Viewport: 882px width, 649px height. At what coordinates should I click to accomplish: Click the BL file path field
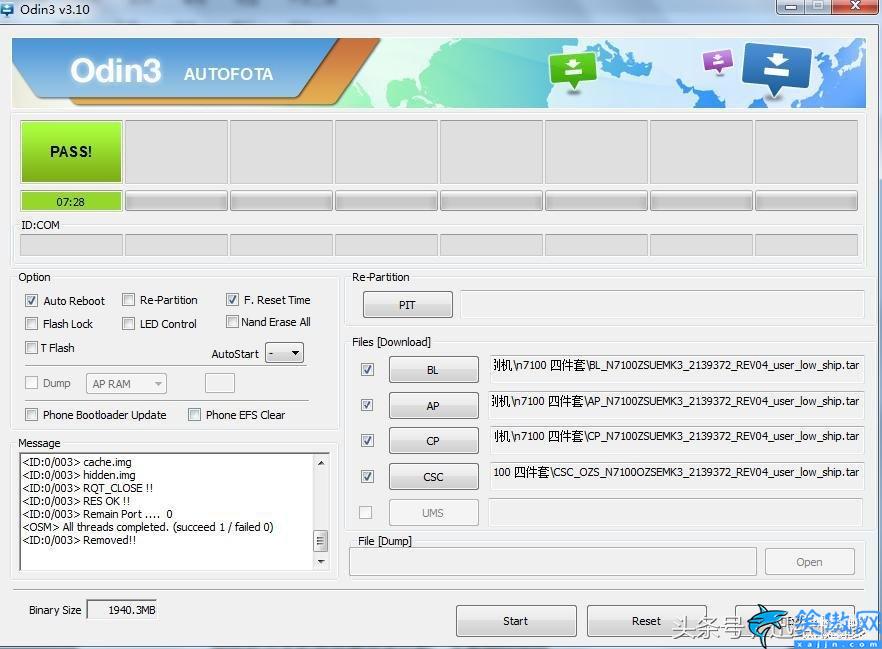676,369
